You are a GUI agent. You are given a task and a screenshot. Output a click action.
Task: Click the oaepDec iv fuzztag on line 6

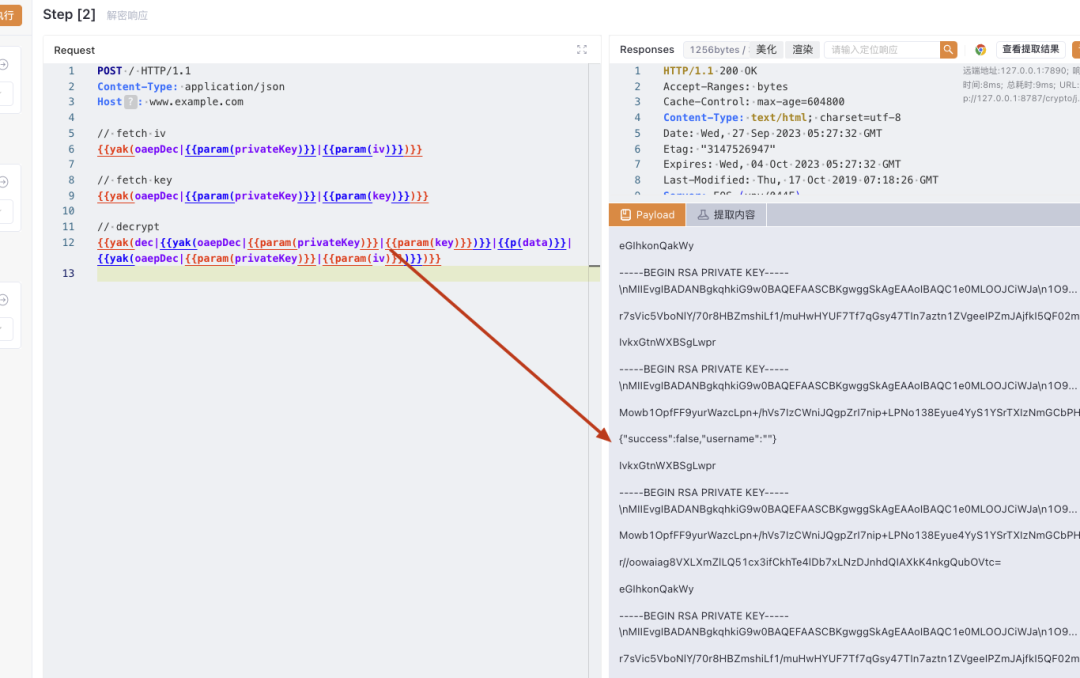click(260, 150)
